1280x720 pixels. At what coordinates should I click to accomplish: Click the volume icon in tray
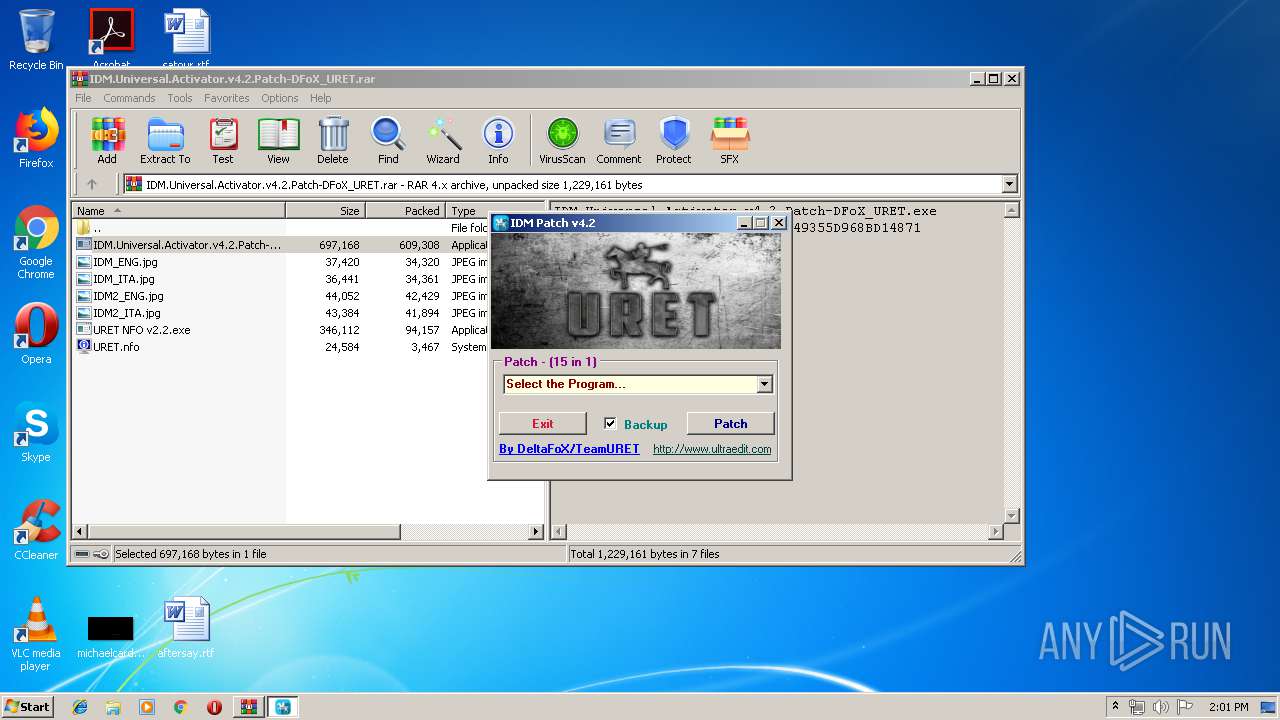click(1161, 707)
